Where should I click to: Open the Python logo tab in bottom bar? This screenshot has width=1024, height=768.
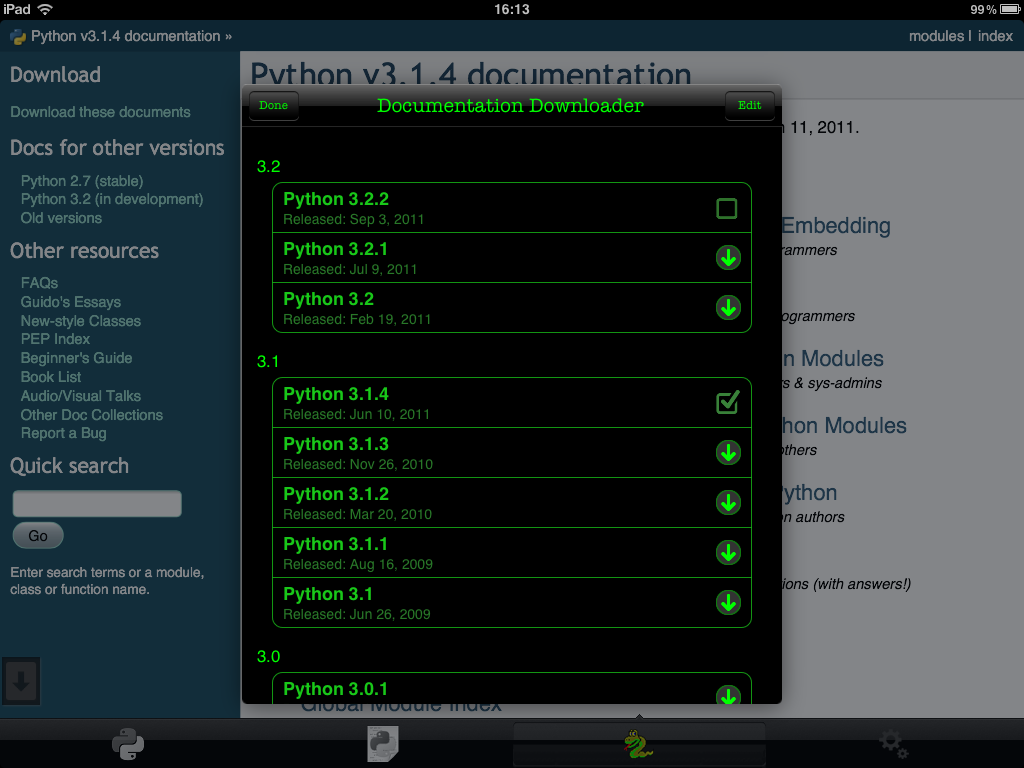pos(128,744)
